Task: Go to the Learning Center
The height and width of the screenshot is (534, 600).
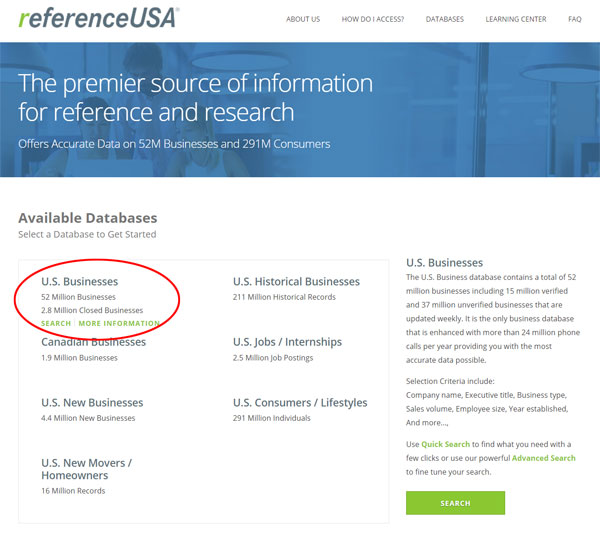Action: [x=516, y=19]
